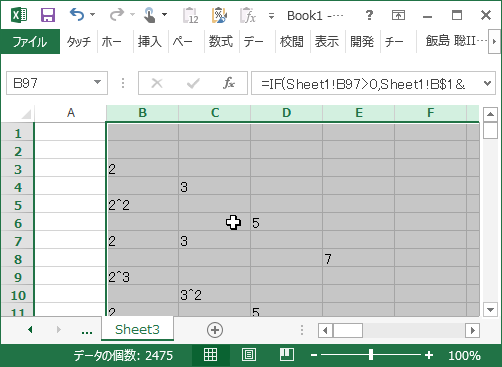The height and width of the screenshot is (367, 502).
Task: Expand the formula bar chevron
Action: tap(487, 83)
